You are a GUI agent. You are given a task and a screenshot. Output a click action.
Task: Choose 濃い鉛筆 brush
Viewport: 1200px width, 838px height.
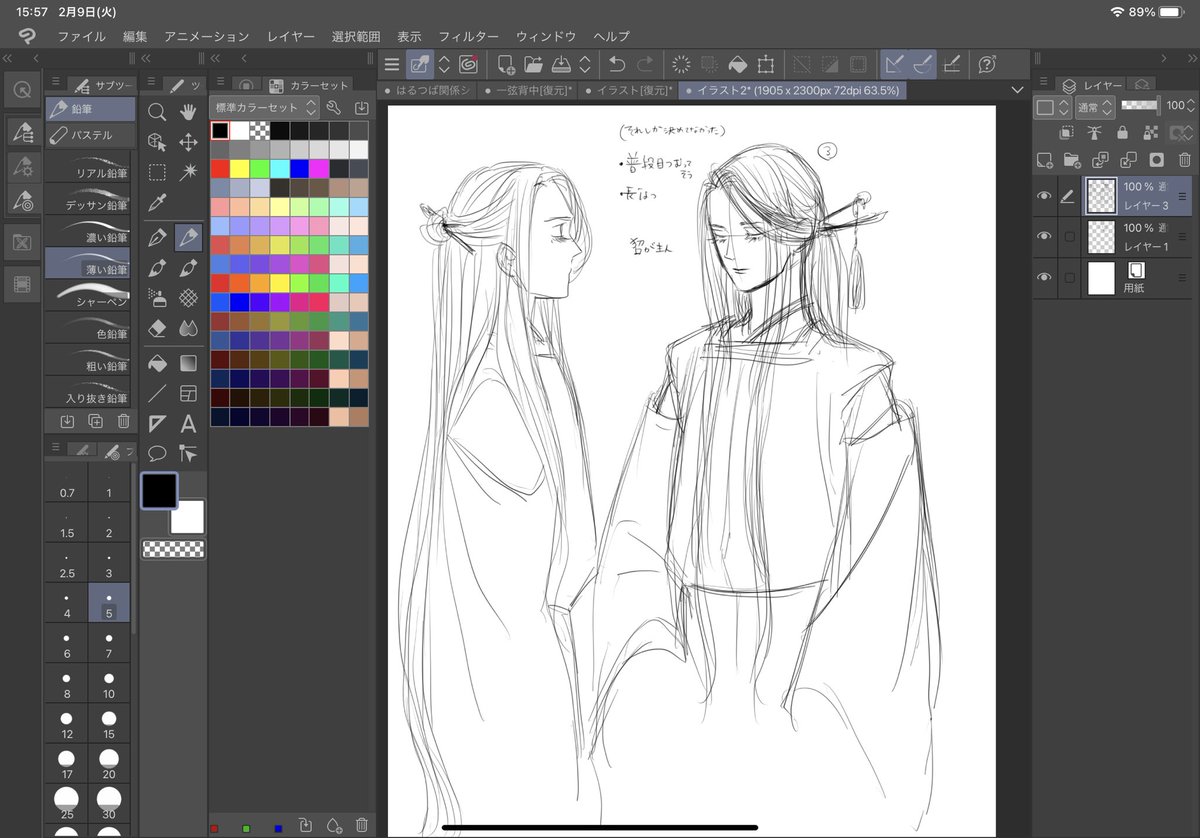(x=88, y=231)
